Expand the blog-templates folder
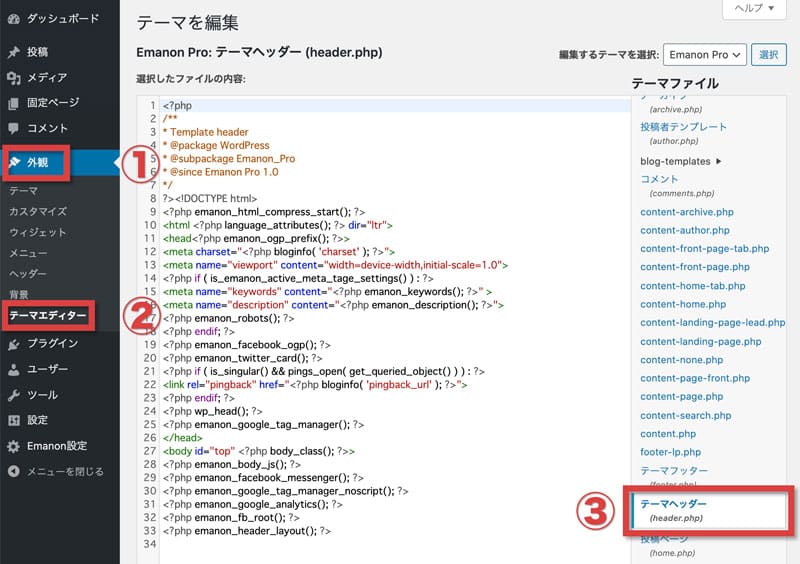The width and height of the screenshot is (800, 564). click(681, 161)
